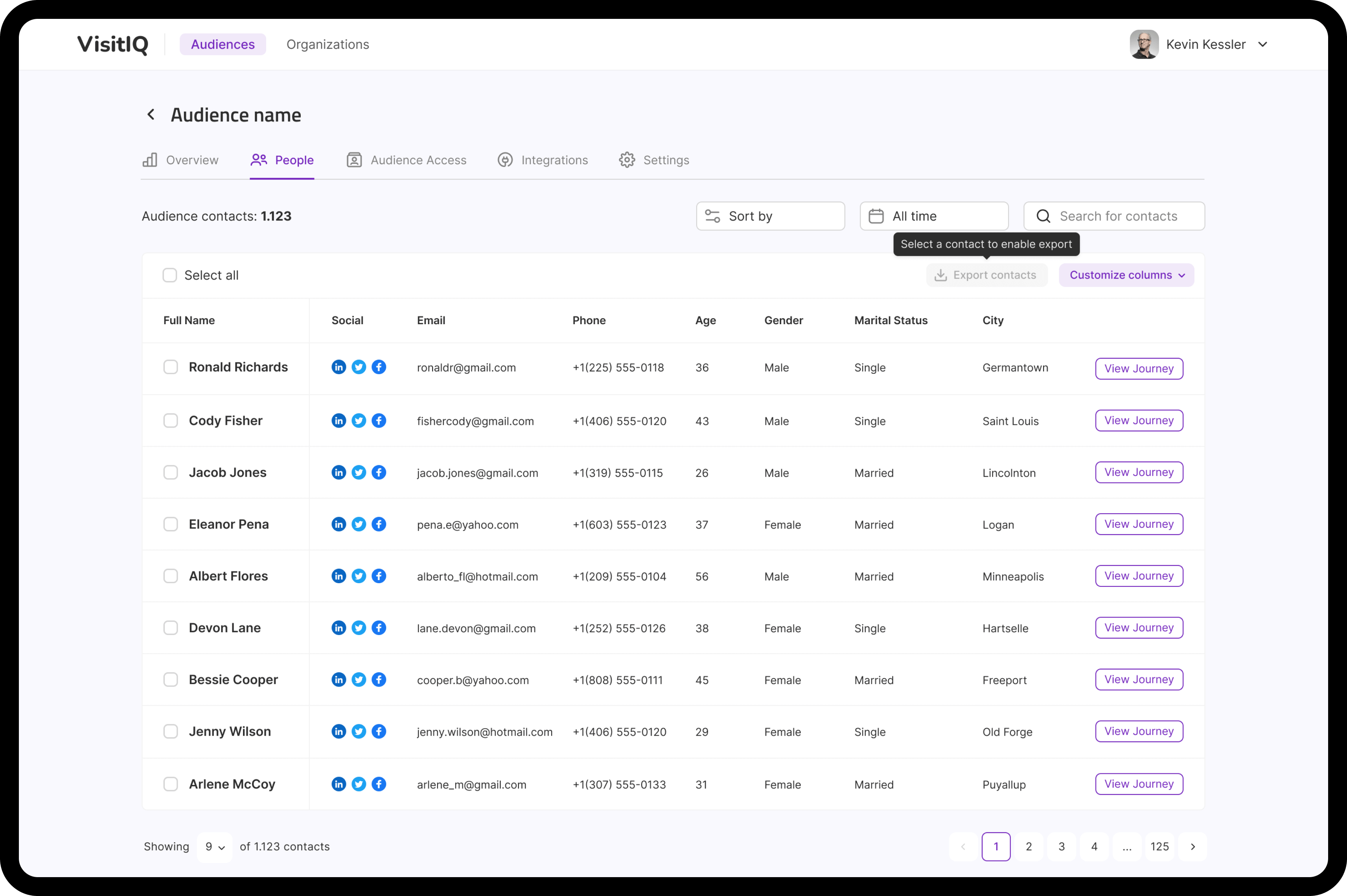Viewport: 1347px width, 896px height.
Task: Open Jacob Jones' Facebook icon
Action: [x=379, y=473]
